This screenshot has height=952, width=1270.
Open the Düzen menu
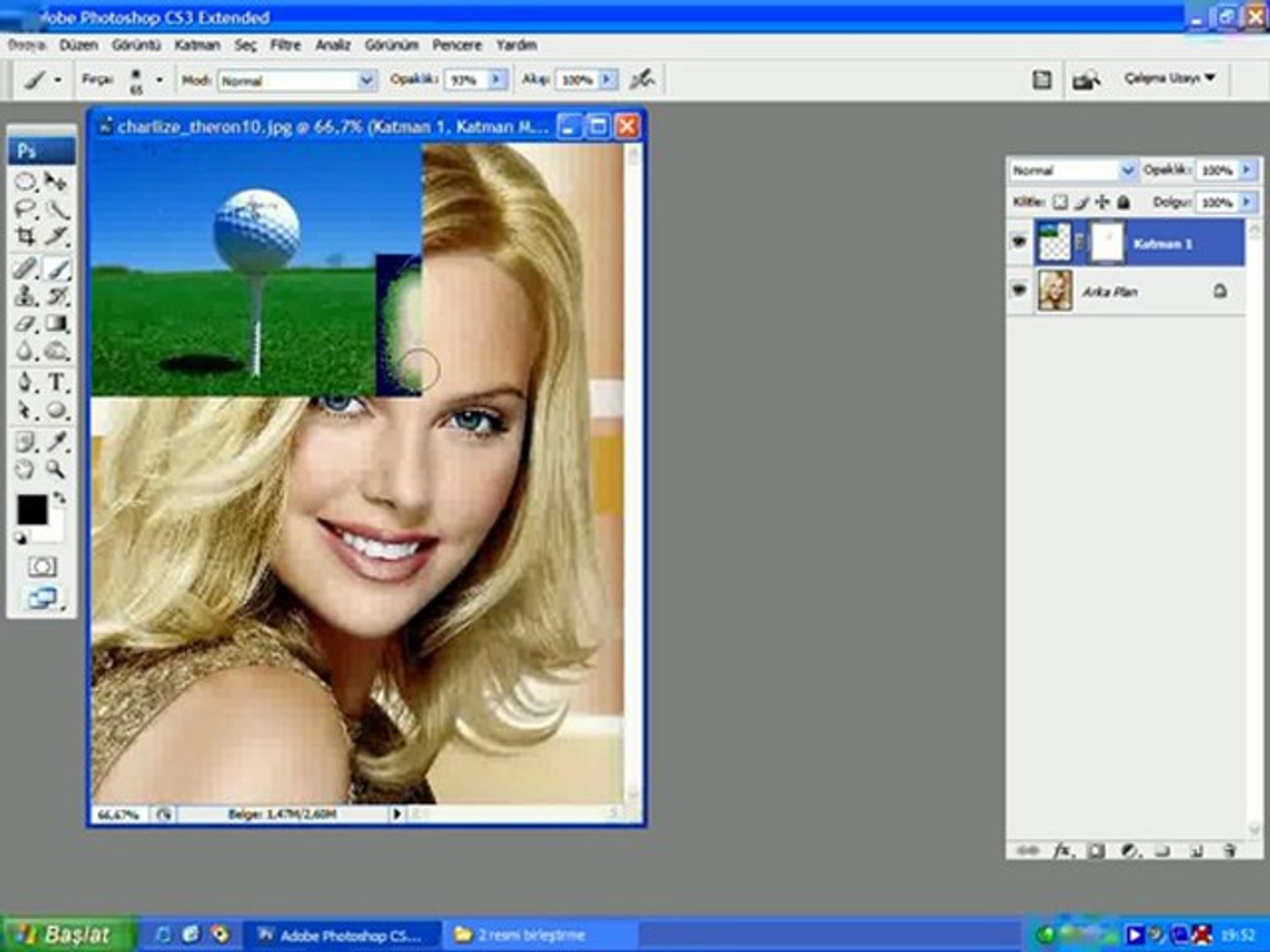click(78, 45)
